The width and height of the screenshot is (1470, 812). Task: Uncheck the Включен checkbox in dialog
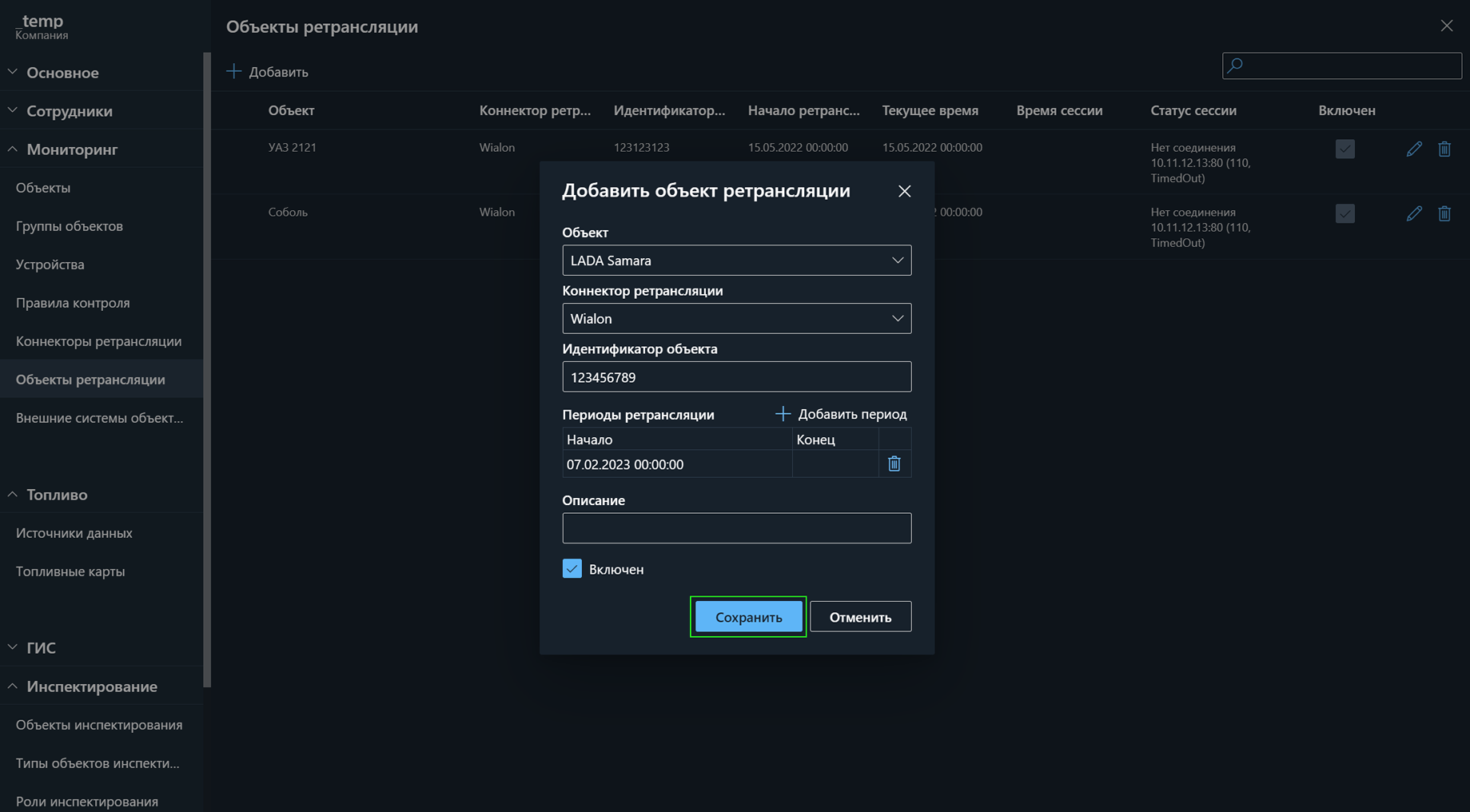click(572, 569)
